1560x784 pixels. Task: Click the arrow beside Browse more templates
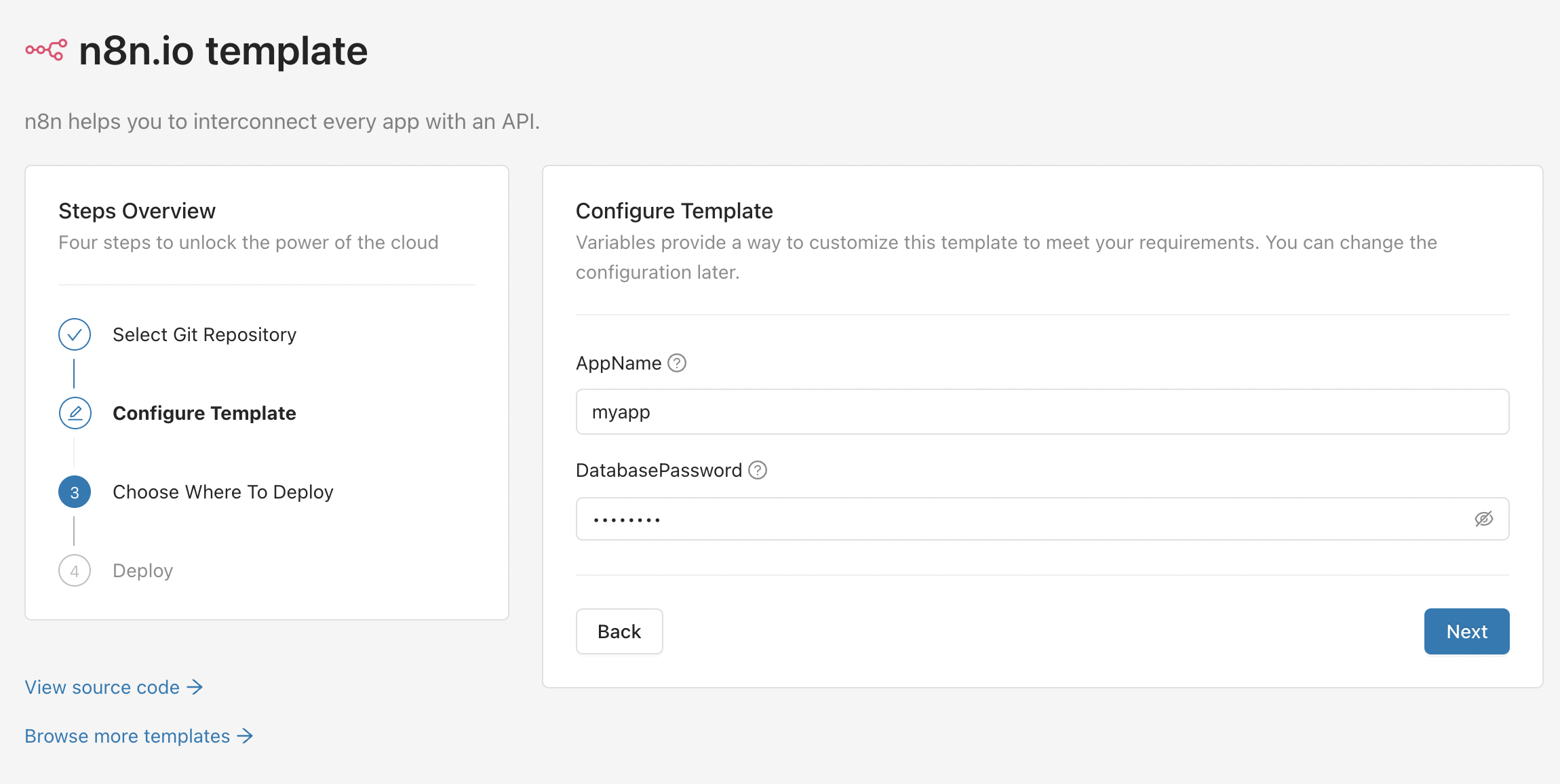click(245, 736)
